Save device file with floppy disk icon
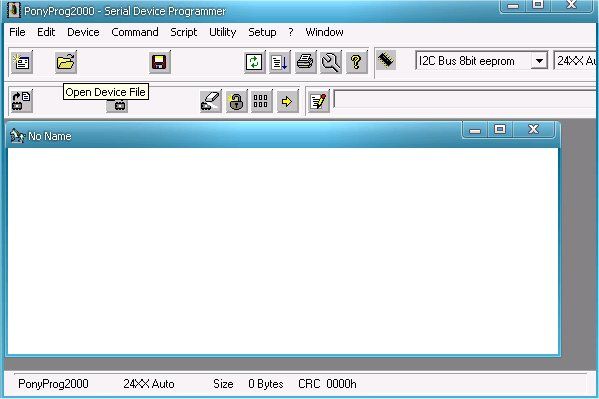 click(159, 62)
